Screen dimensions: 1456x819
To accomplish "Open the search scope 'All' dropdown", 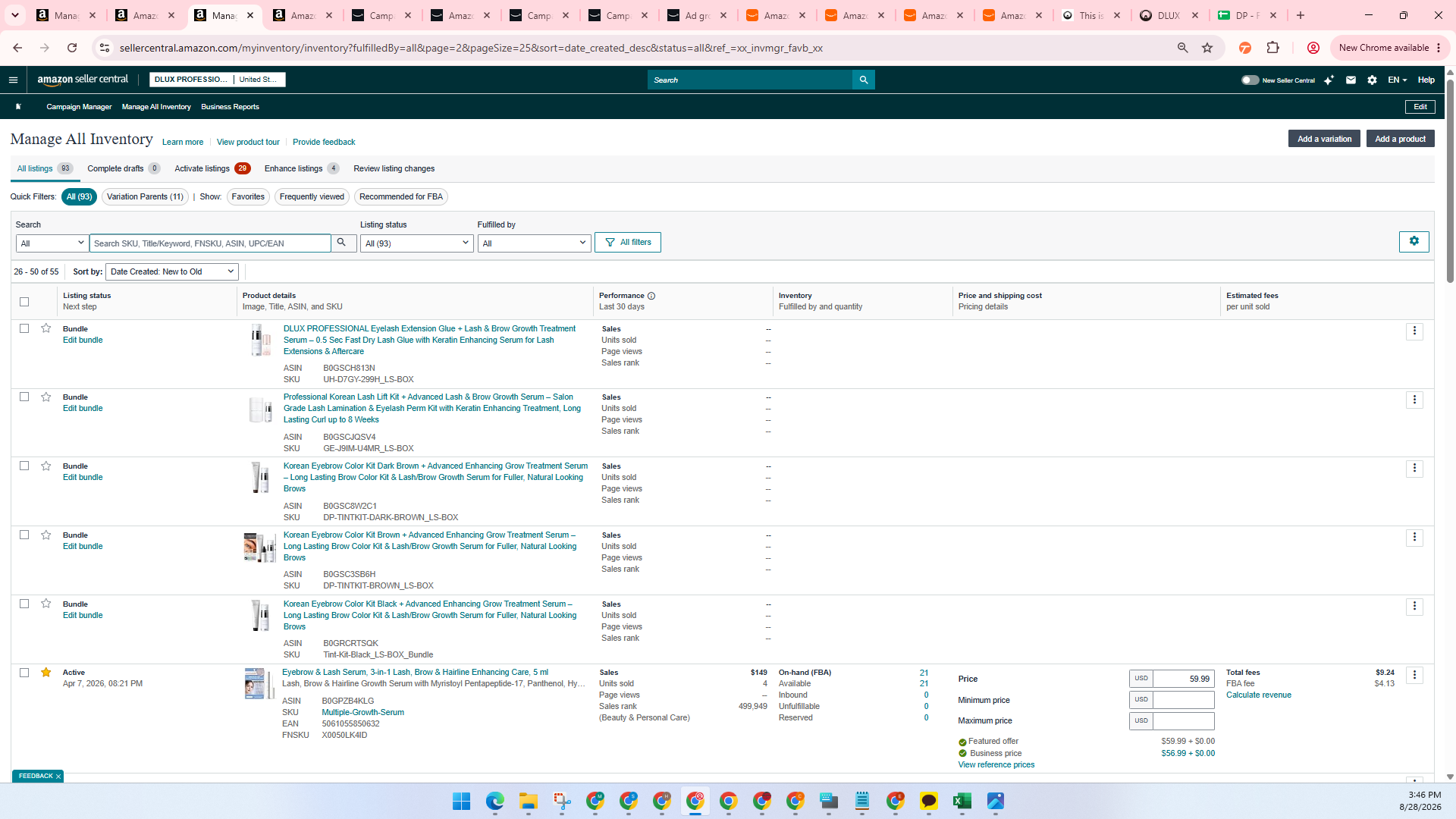I will 52,243.
